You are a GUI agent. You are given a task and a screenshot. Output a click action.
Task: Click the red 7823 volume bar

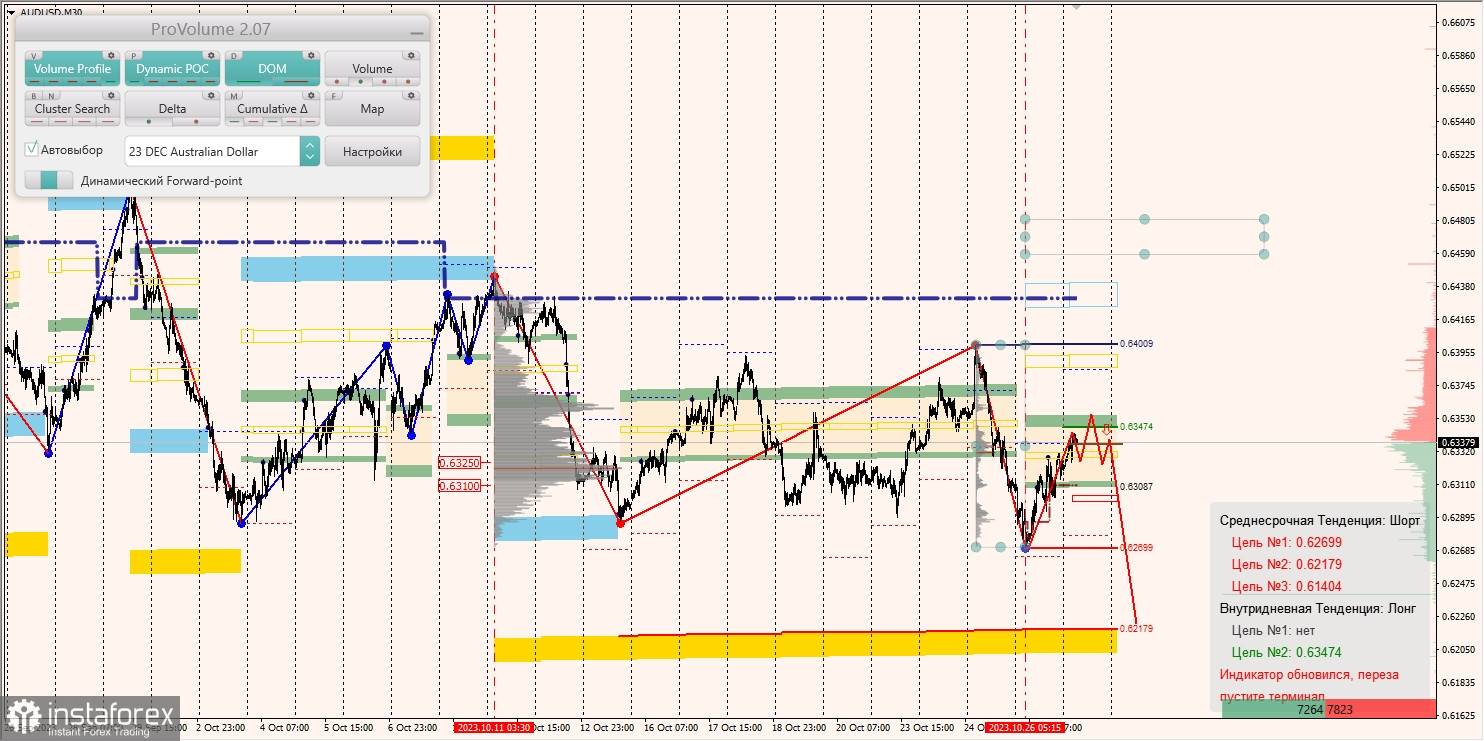1379,709
